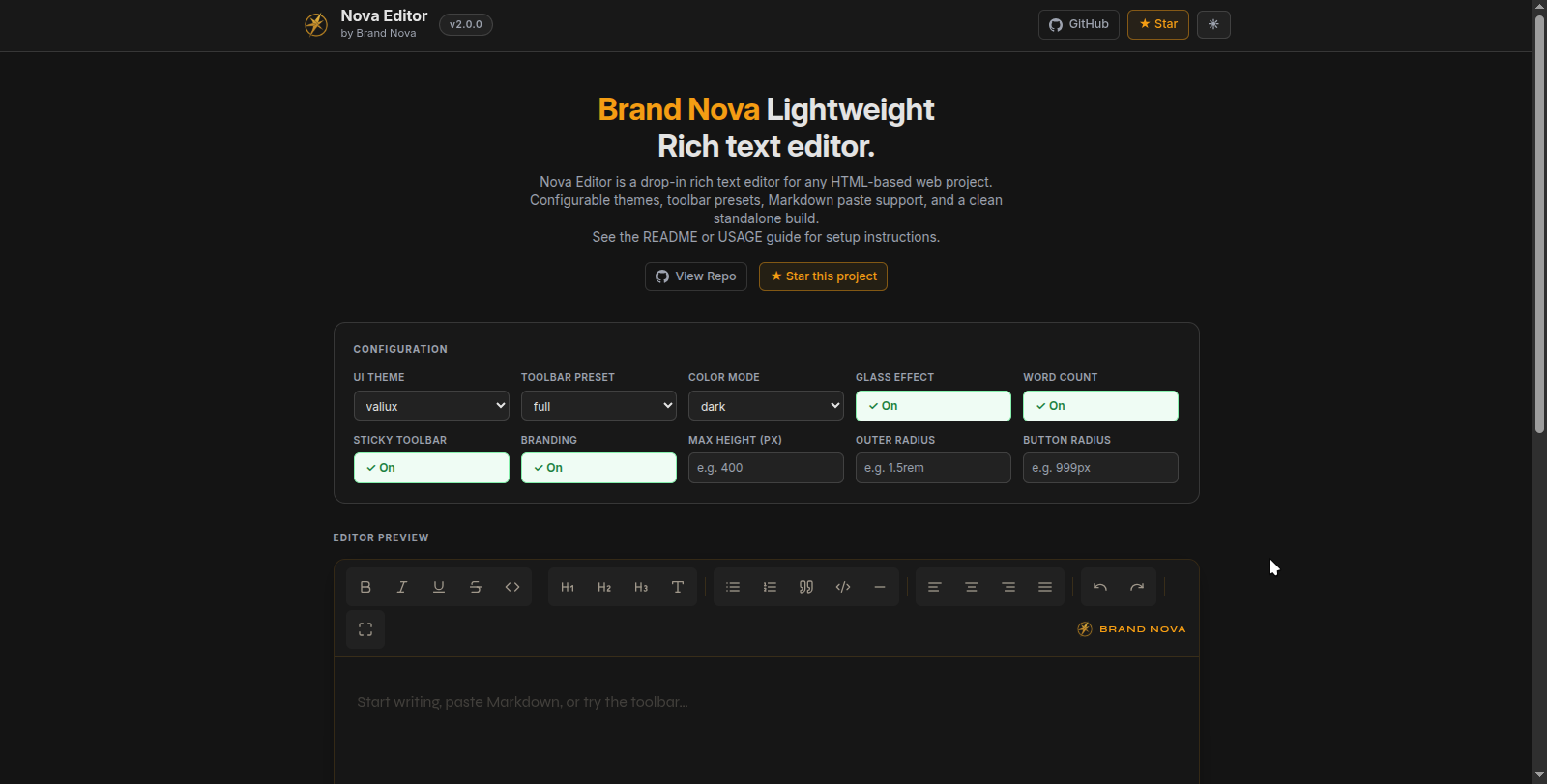Image resolution: width=1547 pixels, height=784 pixels.
Task: Toggle fullscreen editor mode
Action: coord(365,629)
